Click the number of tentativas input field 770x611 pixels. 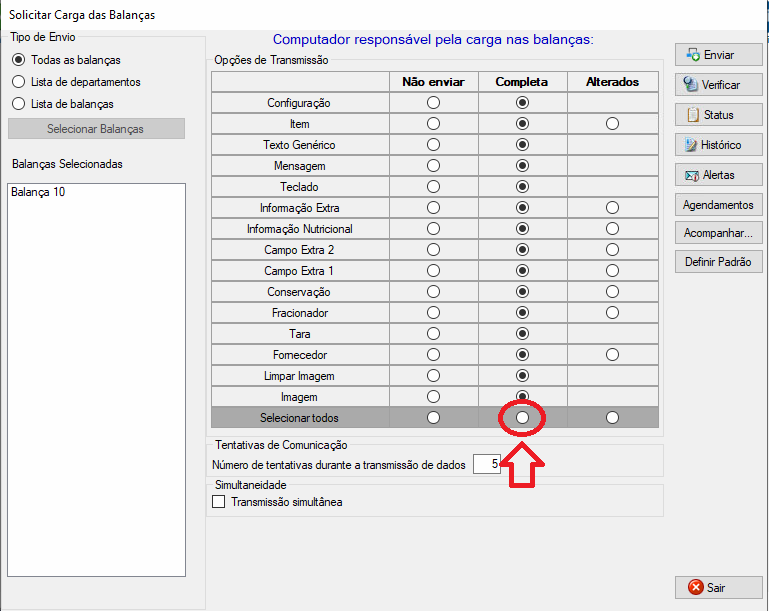(x=487, y=464)
